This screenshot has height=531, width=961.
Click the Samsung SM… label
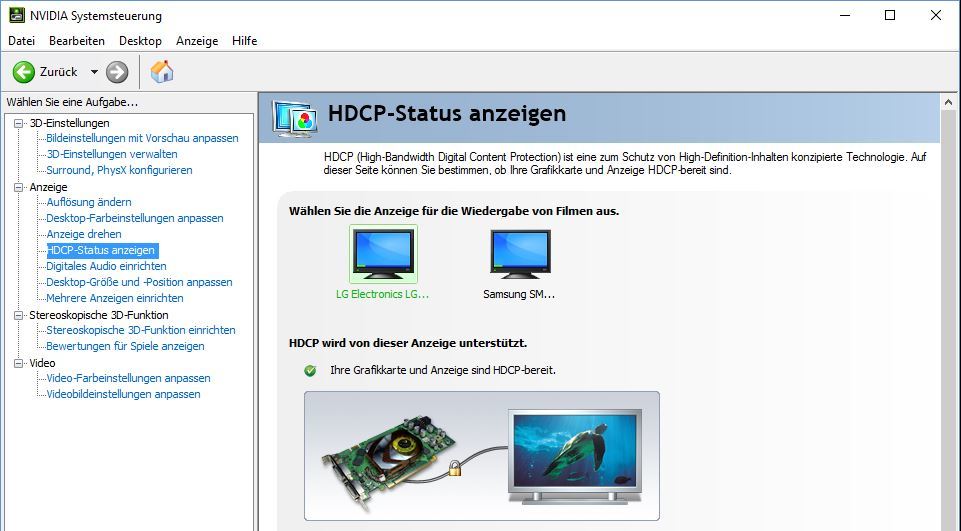point(519,294)
